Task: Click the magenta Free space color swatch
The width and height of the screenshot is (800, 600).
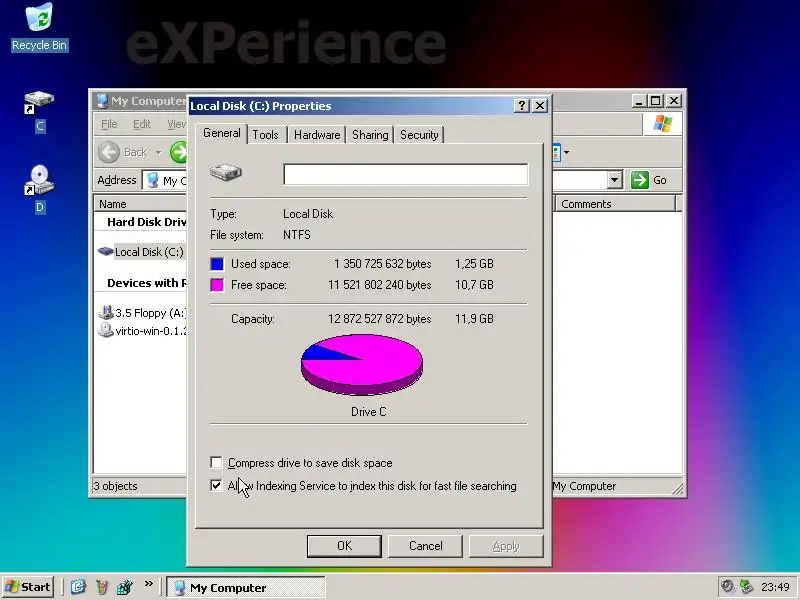Action: coord(217,285)
